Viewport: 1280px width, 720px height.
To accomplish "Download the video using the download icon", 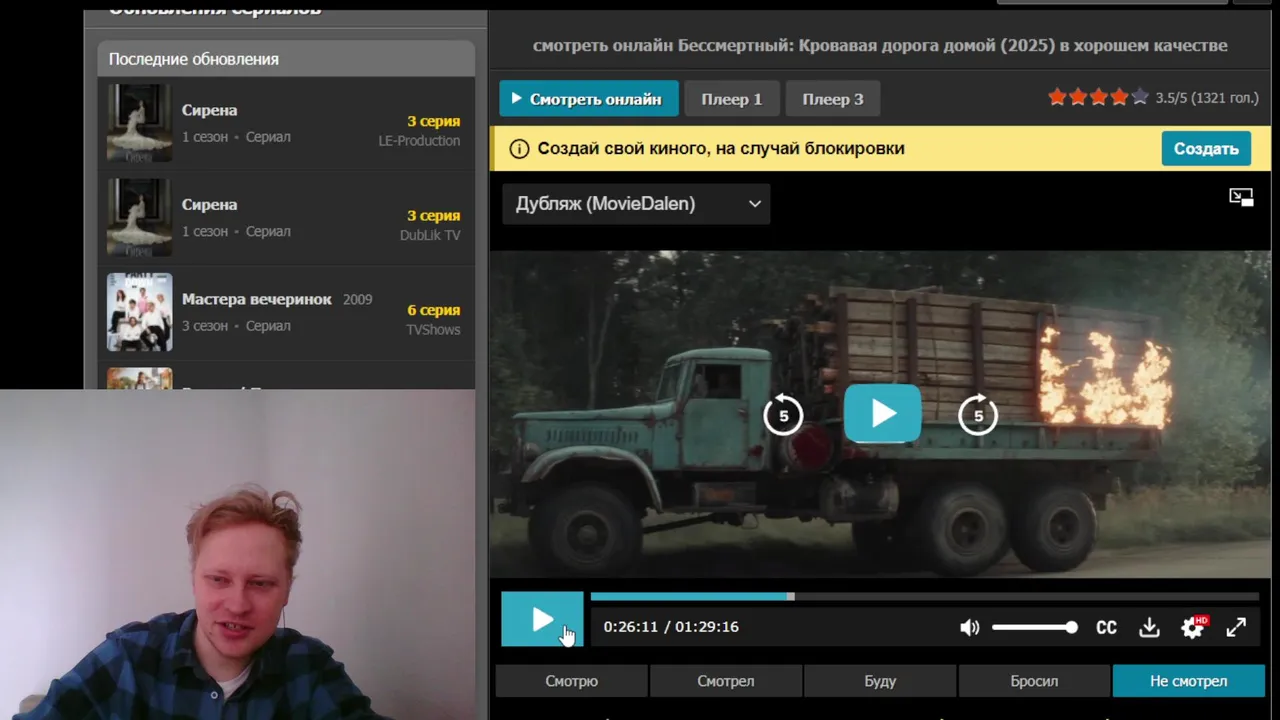I will (1149, 628).
